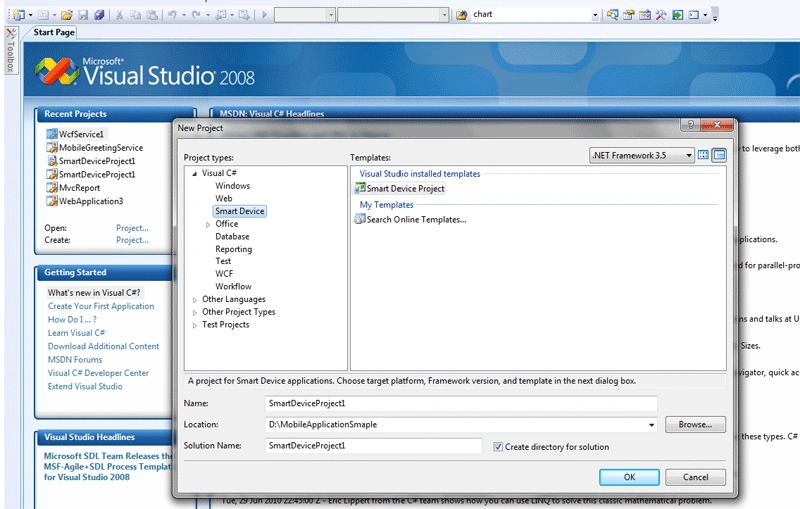Click the Paste toolbar icon
The width and height of the screenshot is (800, 509).
point(152,15)
